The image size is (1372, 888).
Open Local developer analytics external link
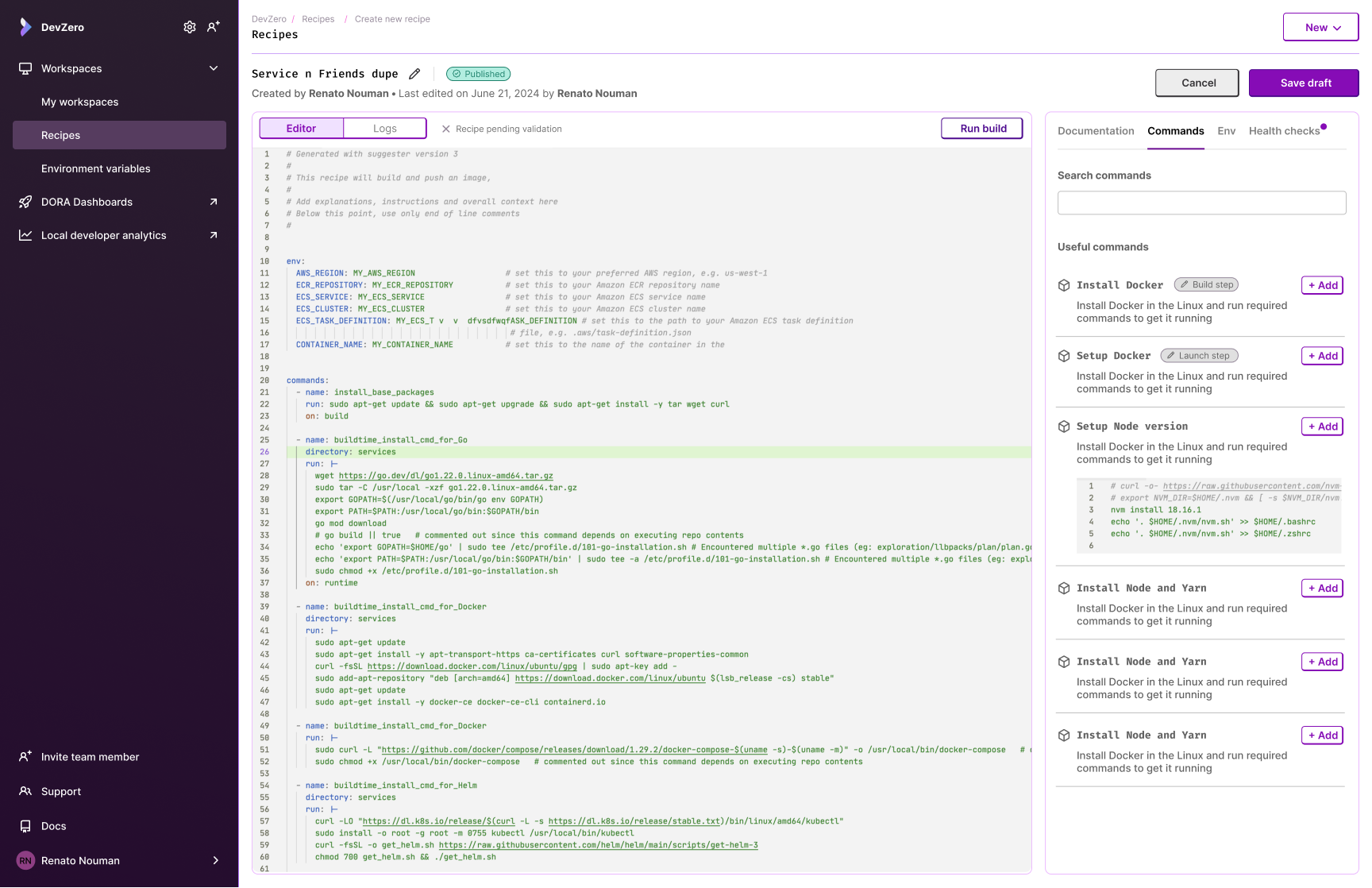(x=213, y=235)
